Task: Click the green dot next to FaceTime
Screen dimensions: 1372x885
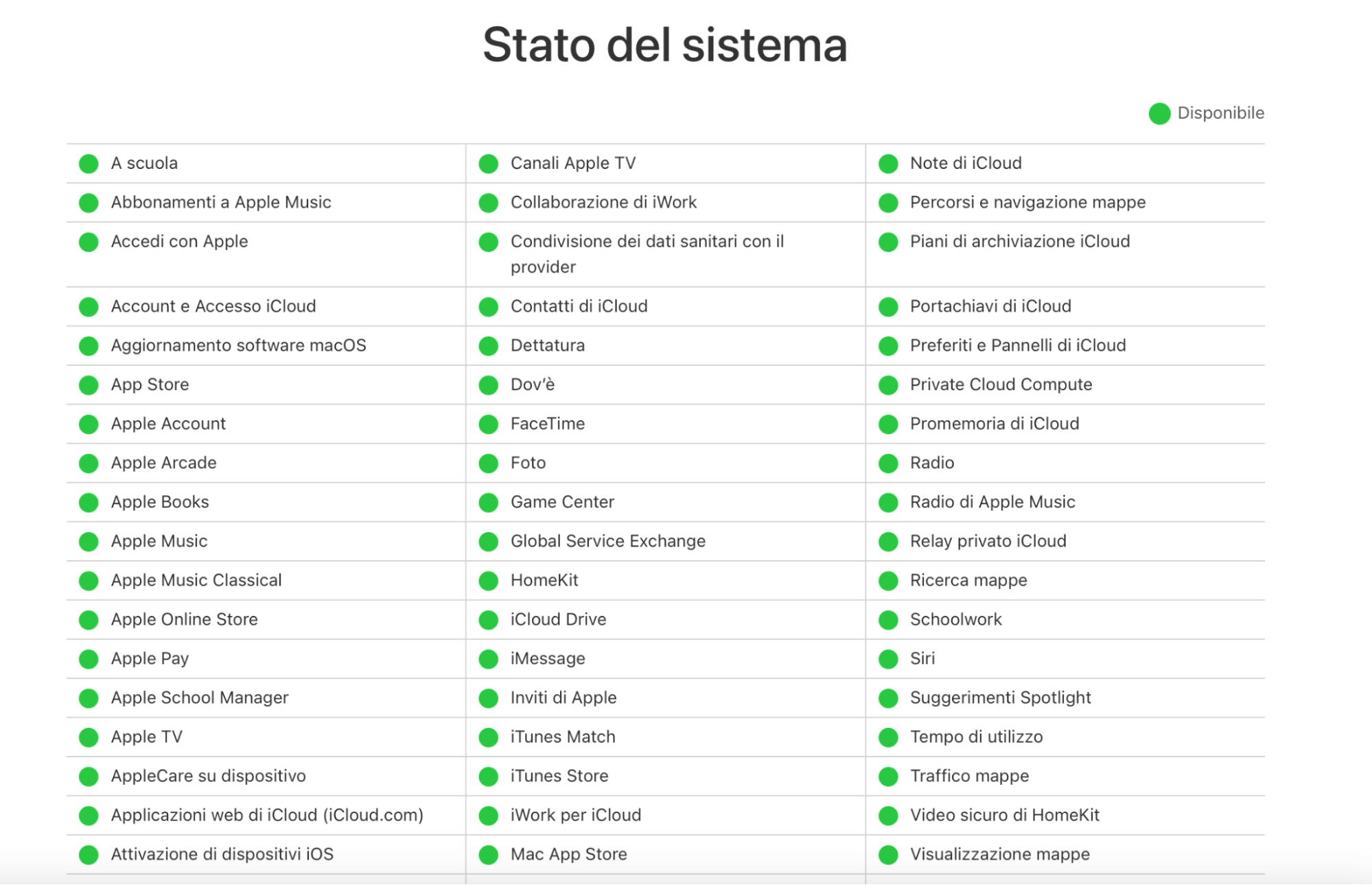Action: point(488,424)
